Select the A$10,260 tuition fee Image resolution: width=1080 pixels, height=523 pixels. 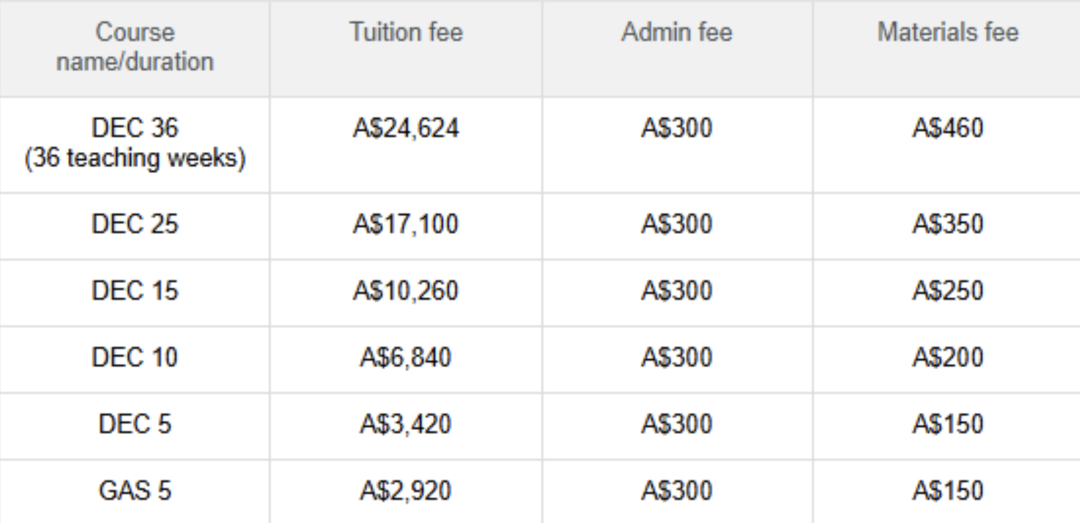(x=406, y=291)
